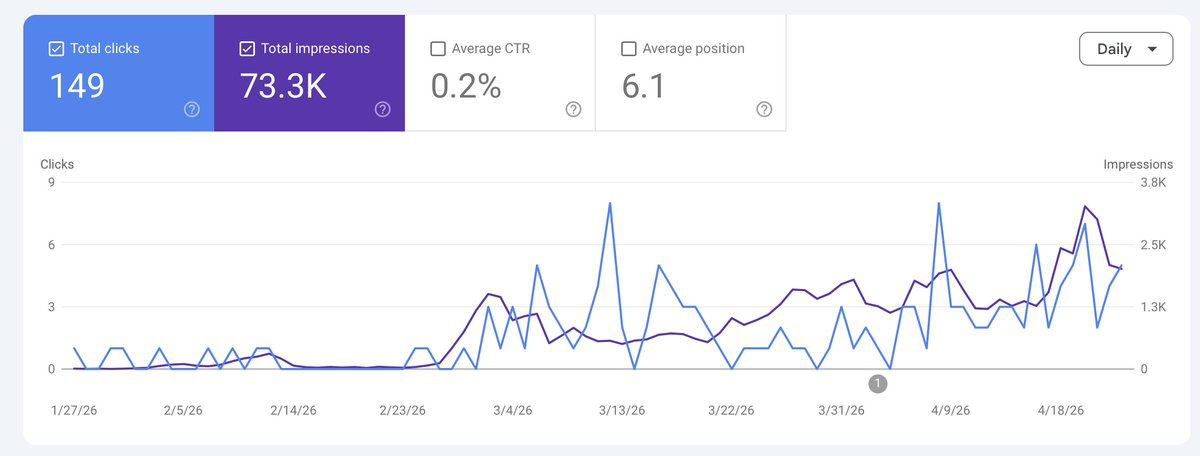Click the 2.5K impressions axis value
The image size is (1200, 456).
pos(1153,244)
